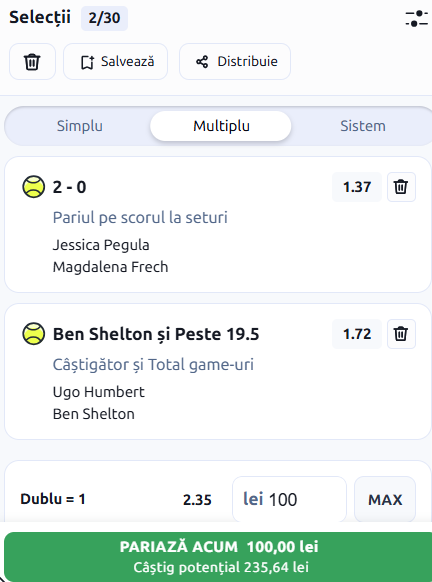Open Pariul pe scorul la seturi market
This screenshot has height=582, width=432.
point(140,218)
